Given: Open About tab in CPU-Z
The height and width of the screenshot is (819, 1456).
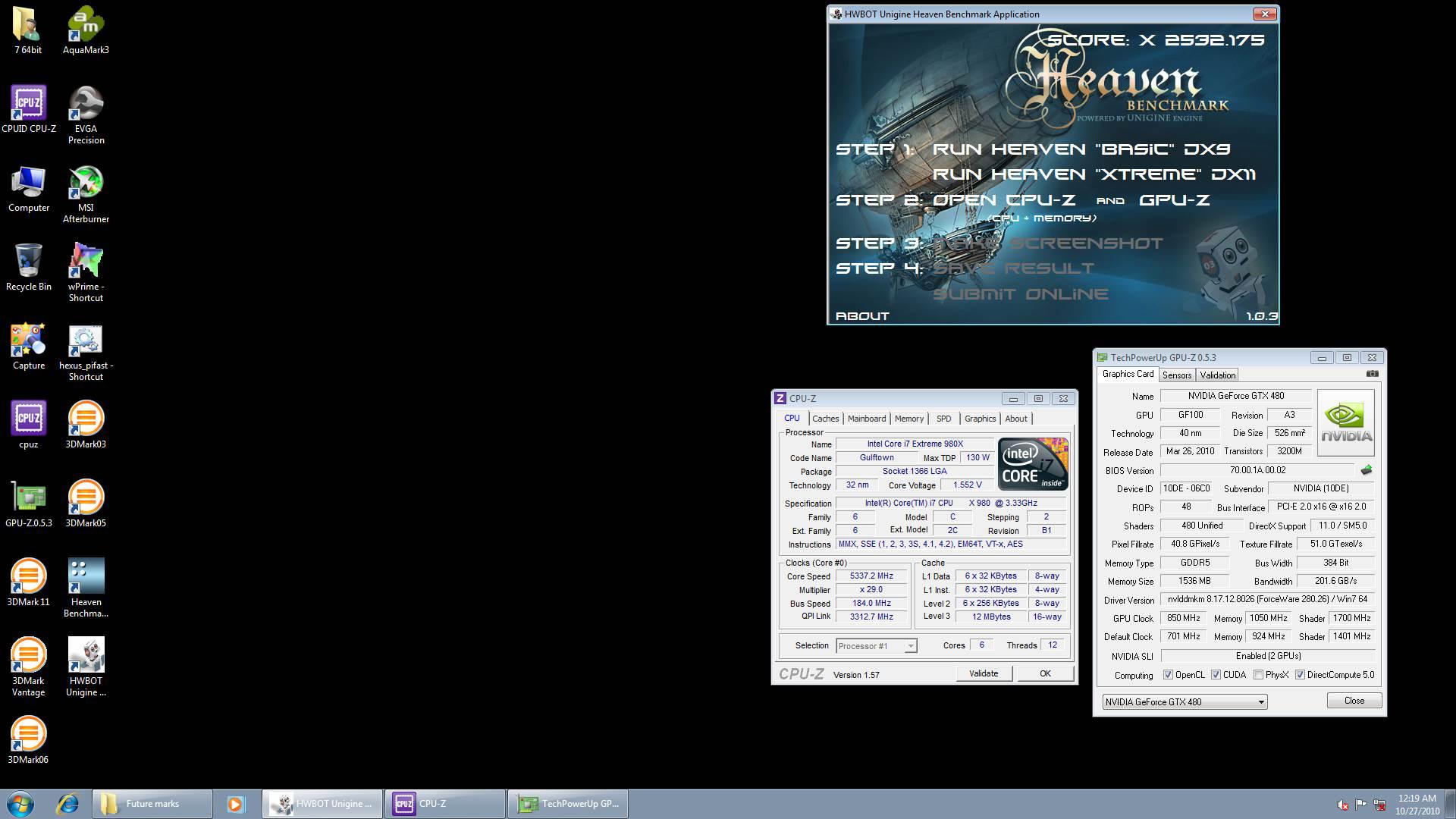Looking at the screenshot, I should [1016, 419].
